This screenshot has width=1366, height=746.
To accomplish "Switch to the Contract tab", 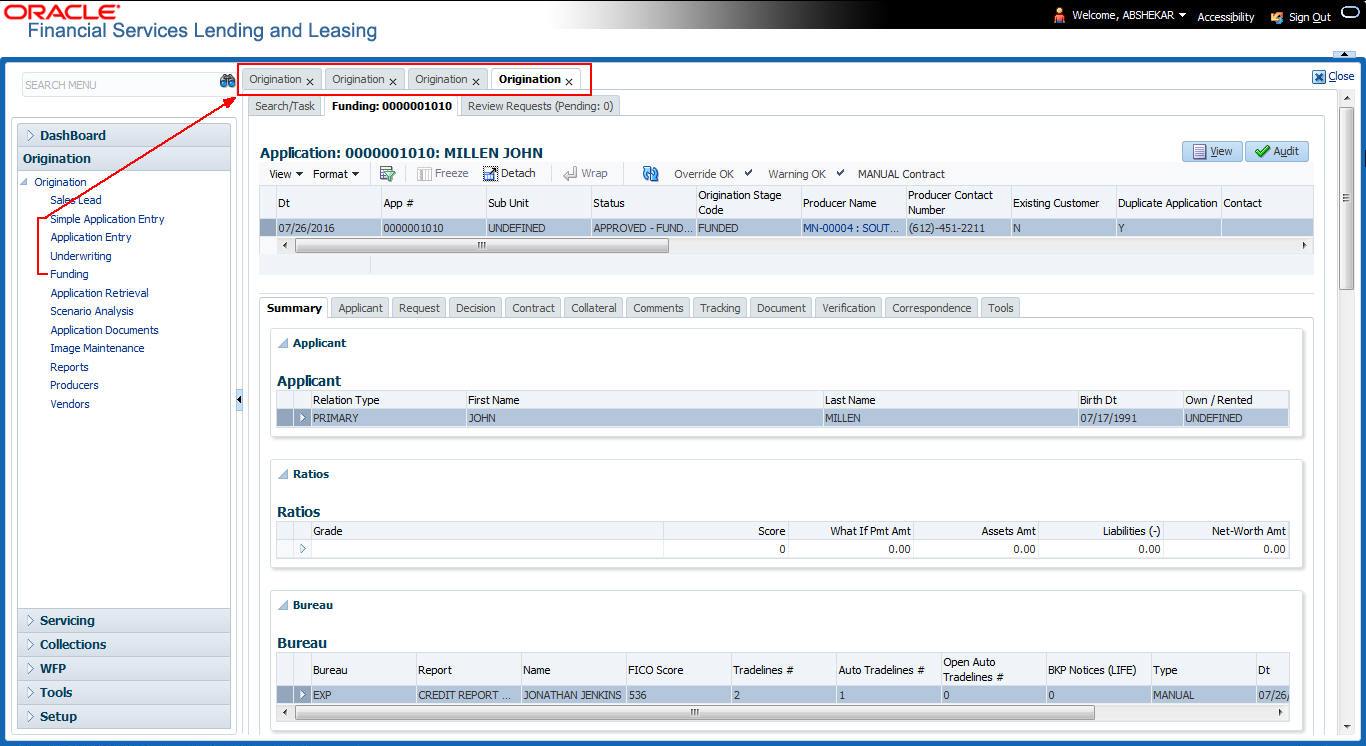I will click(533, 308).
